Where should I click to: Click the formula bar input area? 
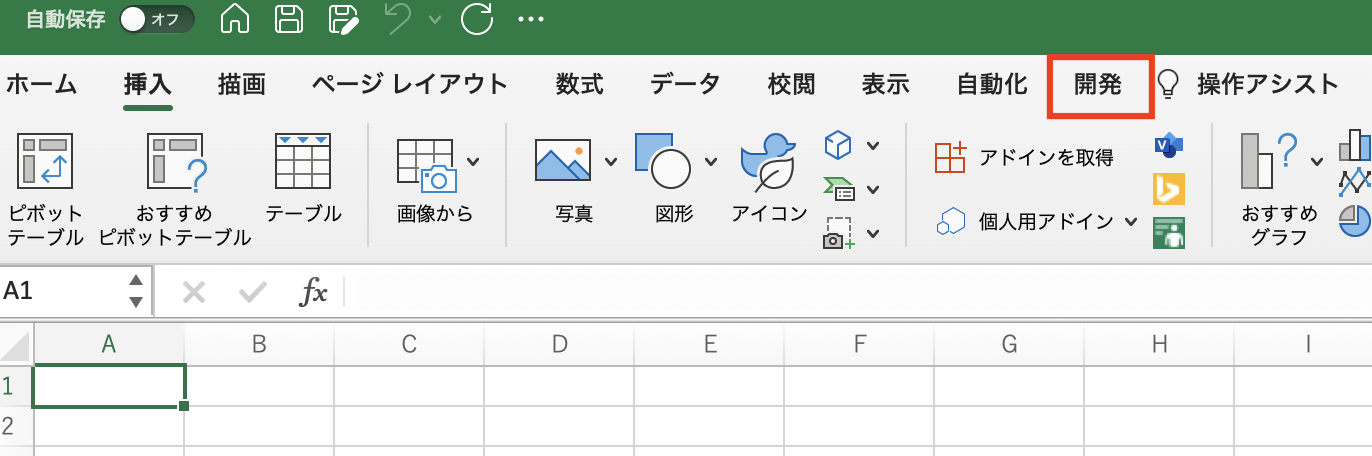(x=858, y=292)
